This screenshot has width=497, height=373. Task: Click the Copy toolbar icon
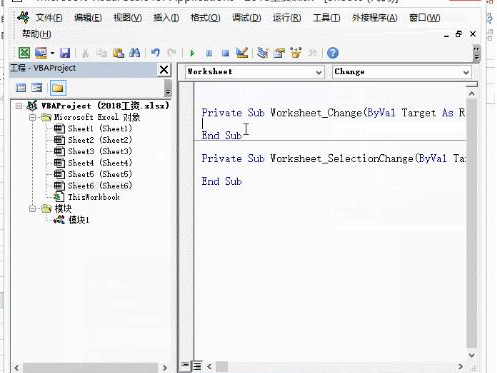(101, 53)
